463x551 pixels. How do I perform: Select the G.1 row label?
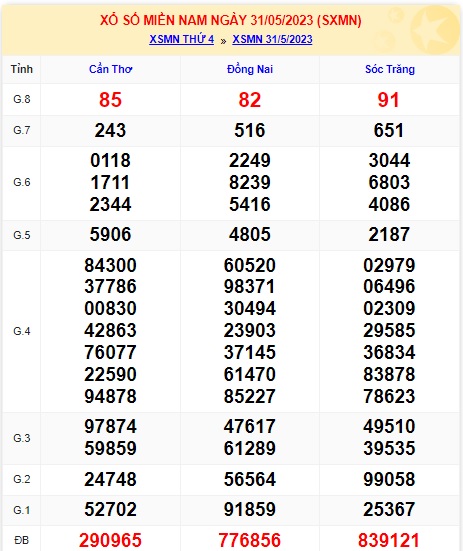click(x=22, y=510)
